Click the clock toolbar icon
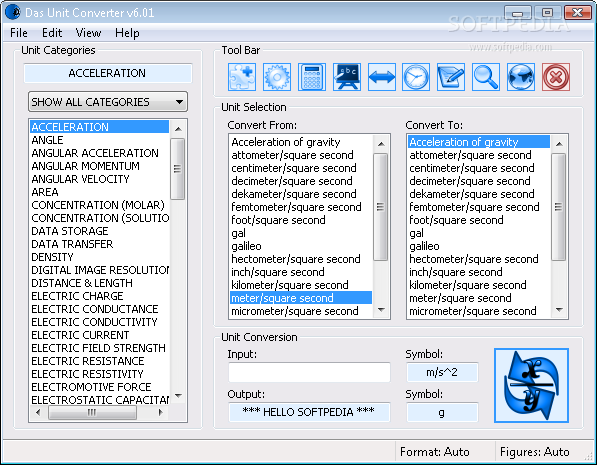This screenshot has width=597, height=465. coord(416,77)
